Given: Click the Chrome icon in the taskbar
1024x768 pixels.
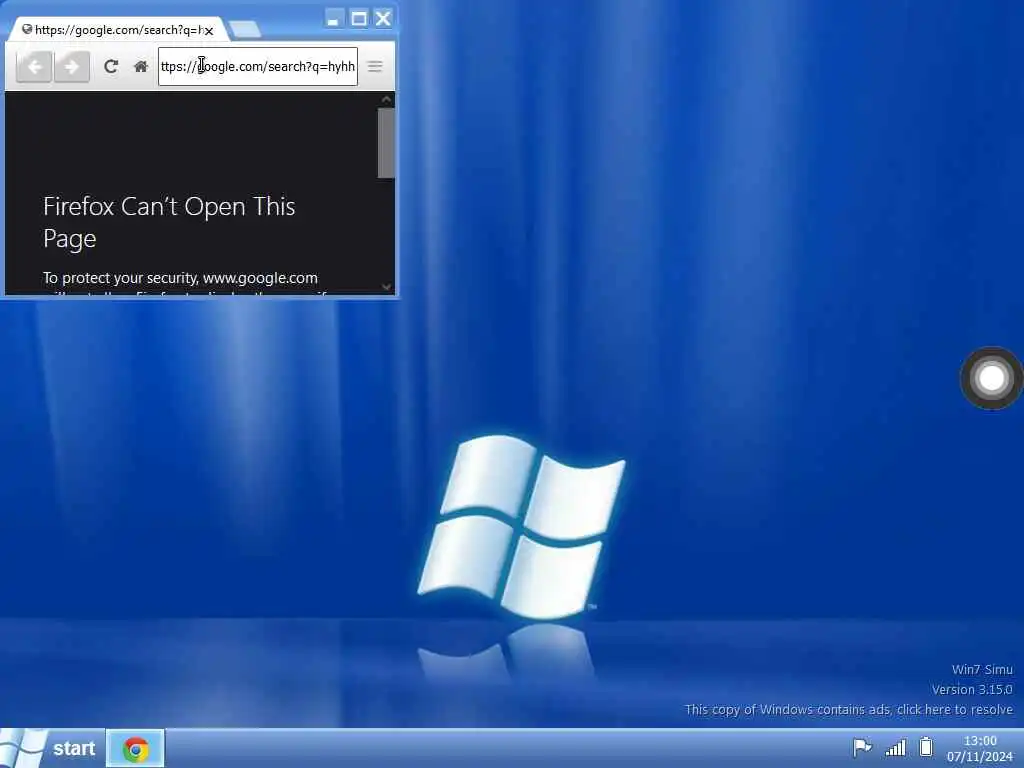Looking at the screenshot, I should (136, 749).
